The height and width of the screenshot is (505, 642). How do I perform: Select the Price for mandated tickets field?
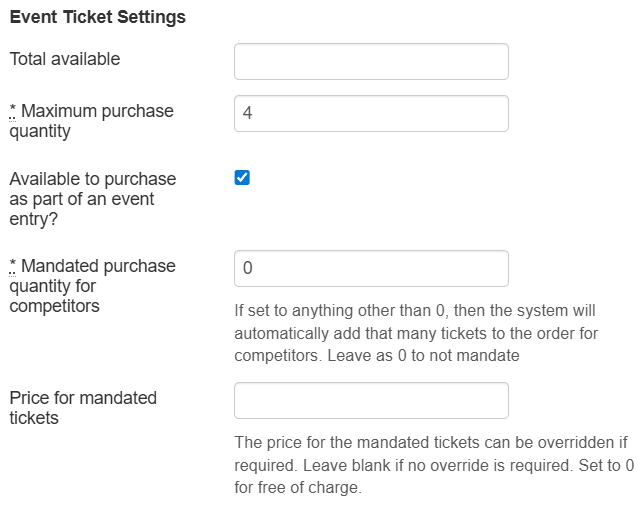point(371,401)
